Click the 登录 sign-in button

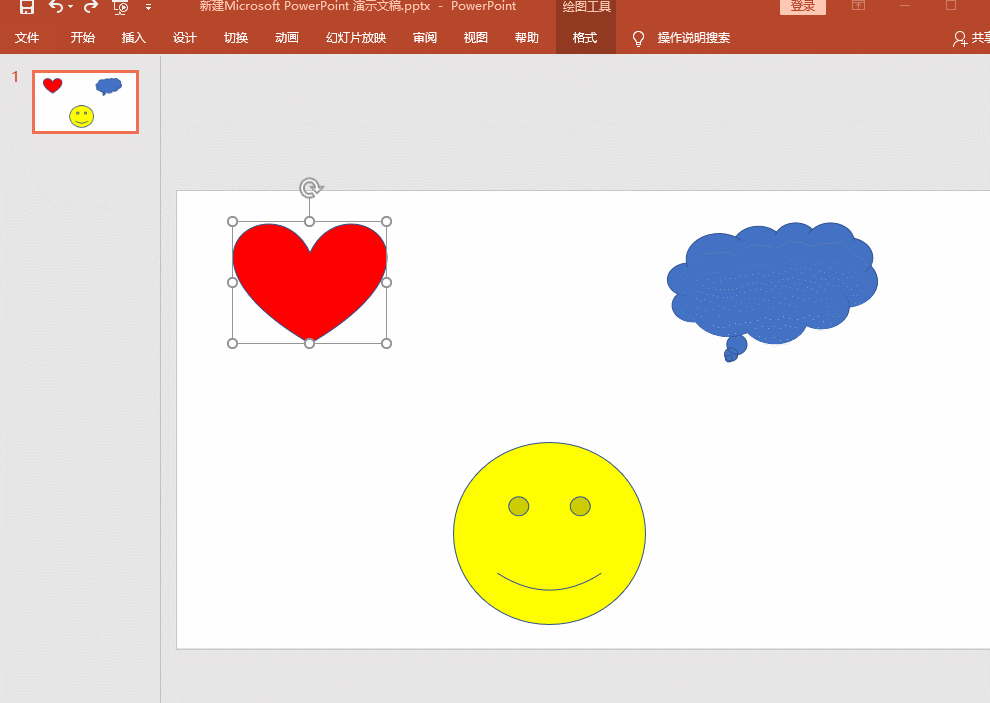click(802, 7)
